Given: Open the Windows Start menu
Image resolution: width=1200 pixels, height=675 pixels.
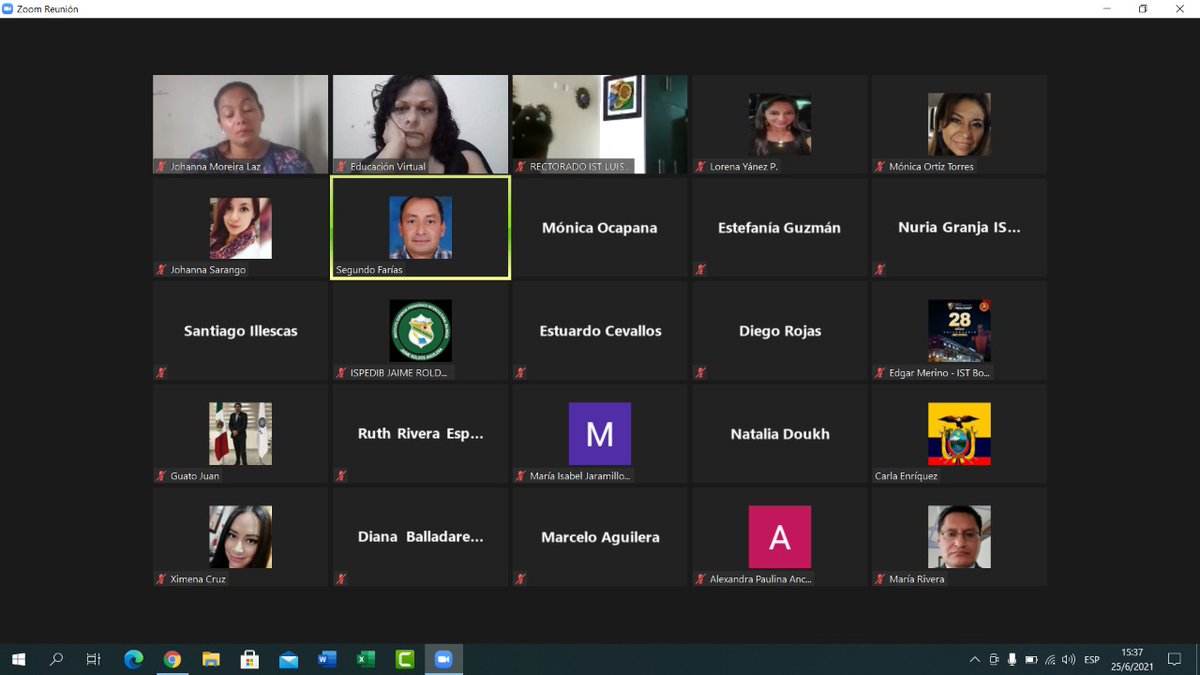Looking at the screenshot, I should 18,659.
